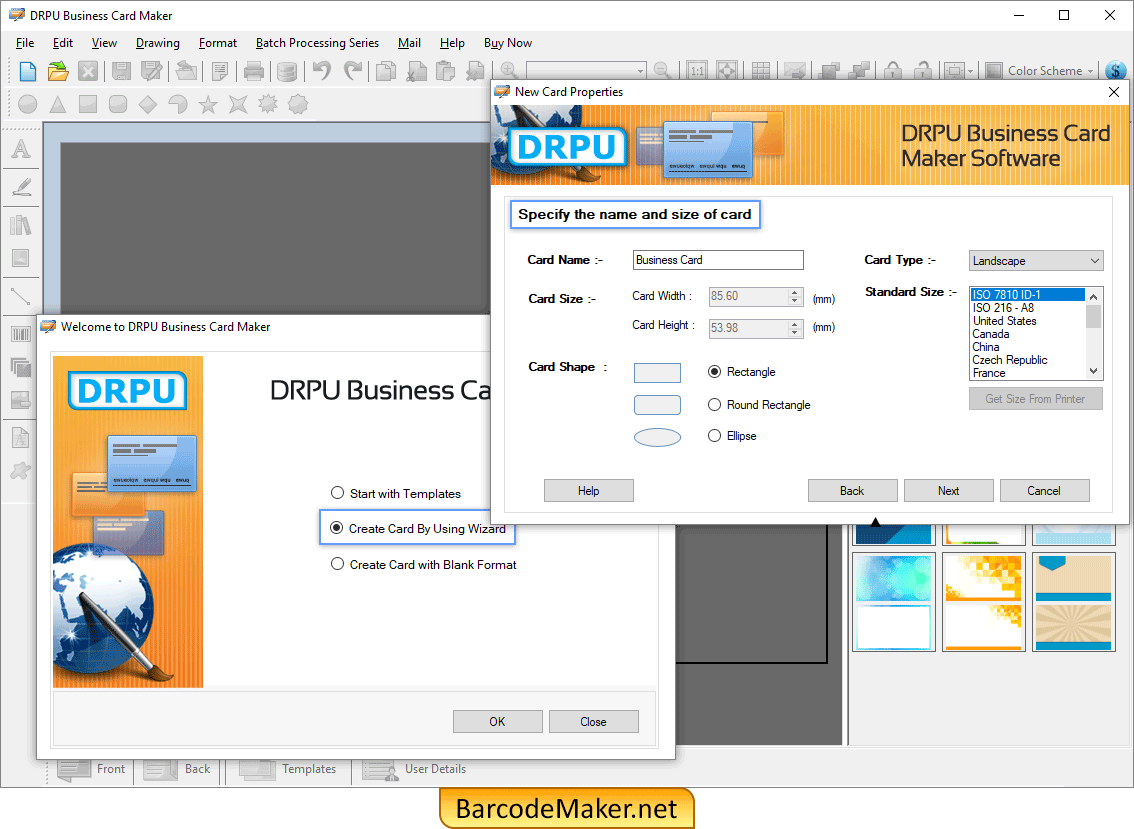The width and height of the screenshot is (1134, 829).
Task: Open the Library books tool in sidebar
Action: (x=21, y=225)
